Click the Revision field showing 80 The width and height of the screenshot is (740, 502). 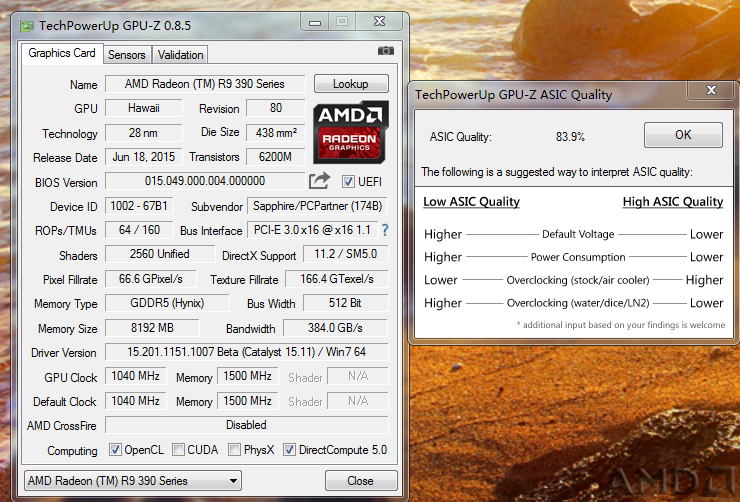point(276,108)
